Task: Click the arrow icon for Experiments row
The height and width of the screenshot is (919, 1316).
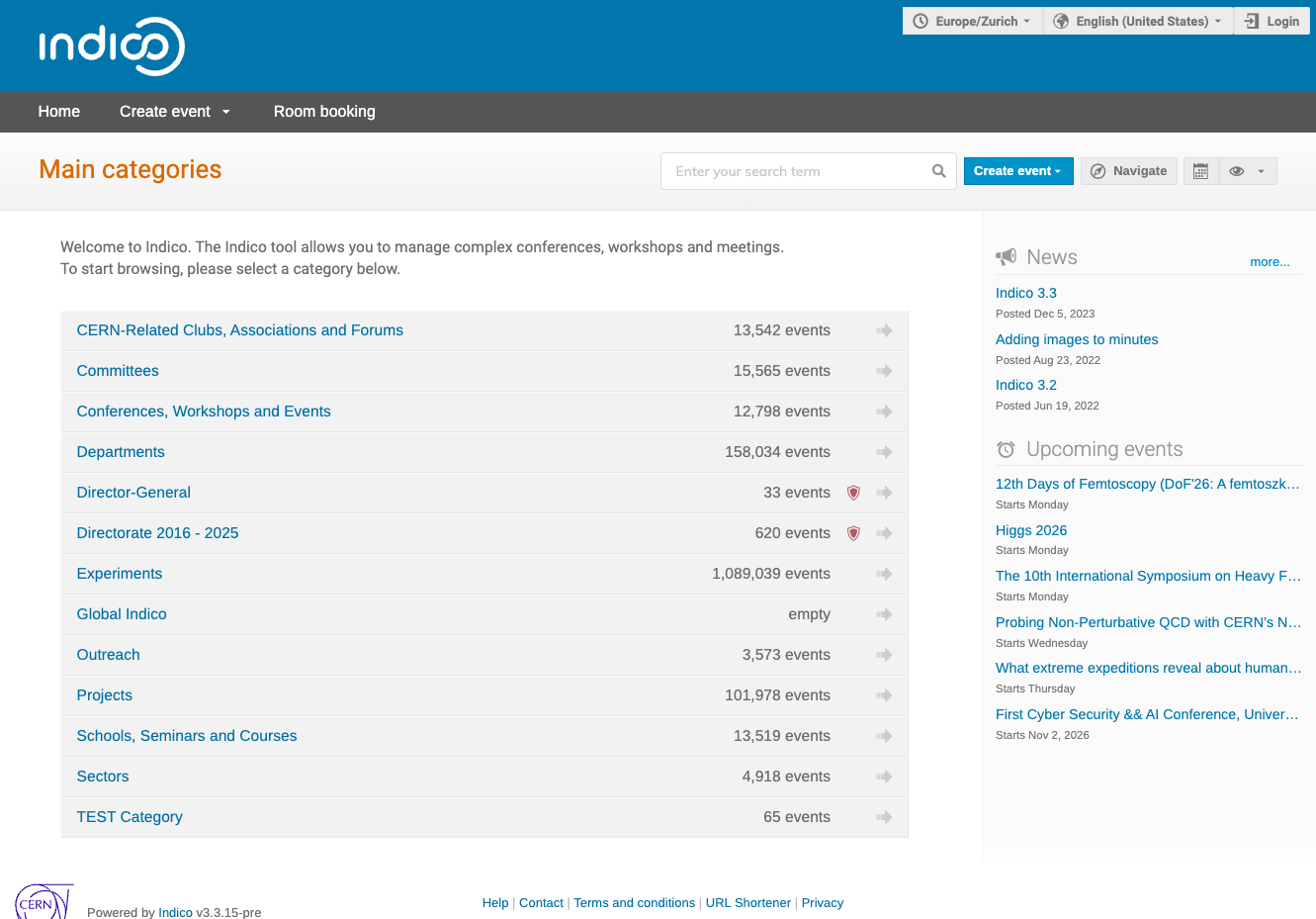Action: [x=884, y=574]
